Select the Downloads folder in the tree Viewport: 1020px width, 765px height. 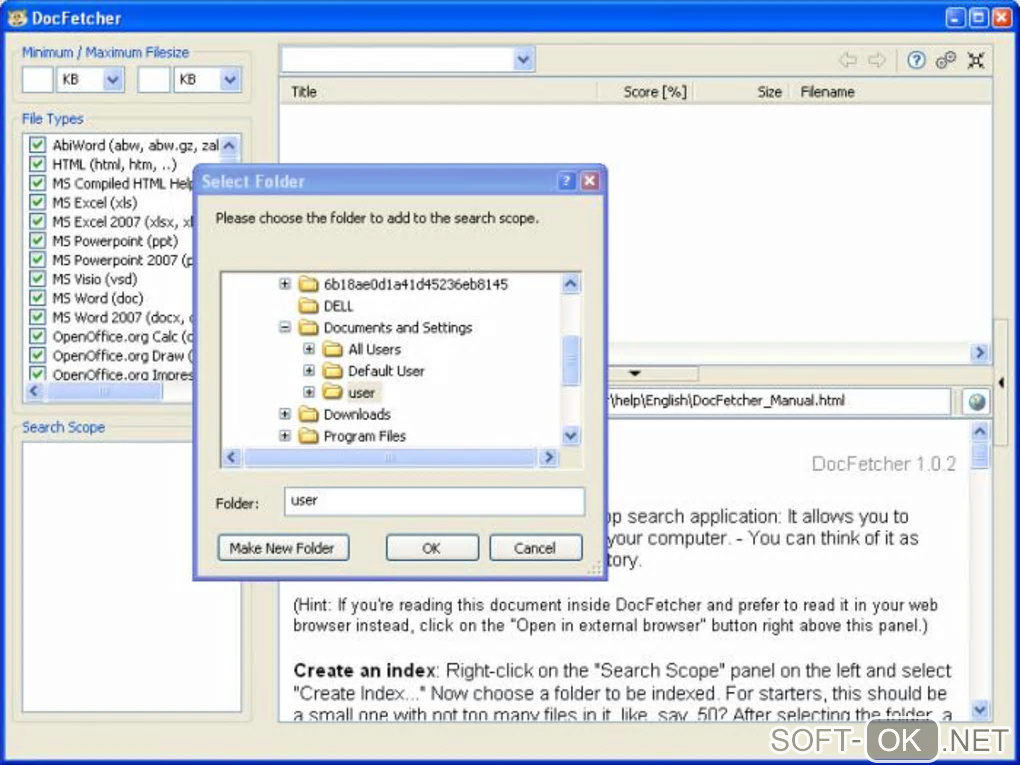(x=356, y=414)
